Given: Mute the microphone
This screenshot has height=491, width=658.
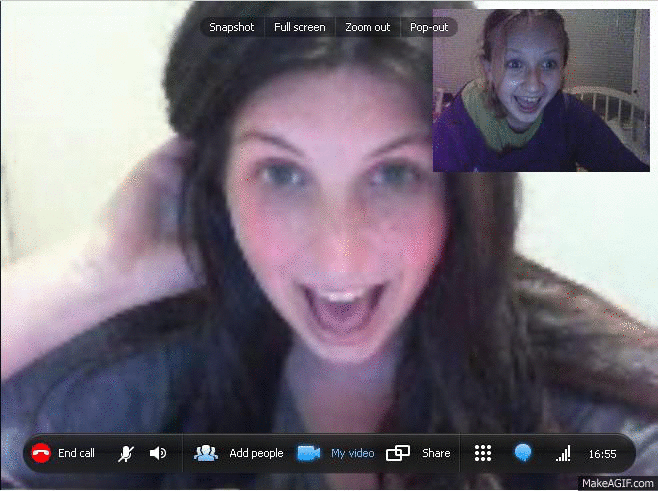Looking at the screenshot, I should click(x=126, y=453).
